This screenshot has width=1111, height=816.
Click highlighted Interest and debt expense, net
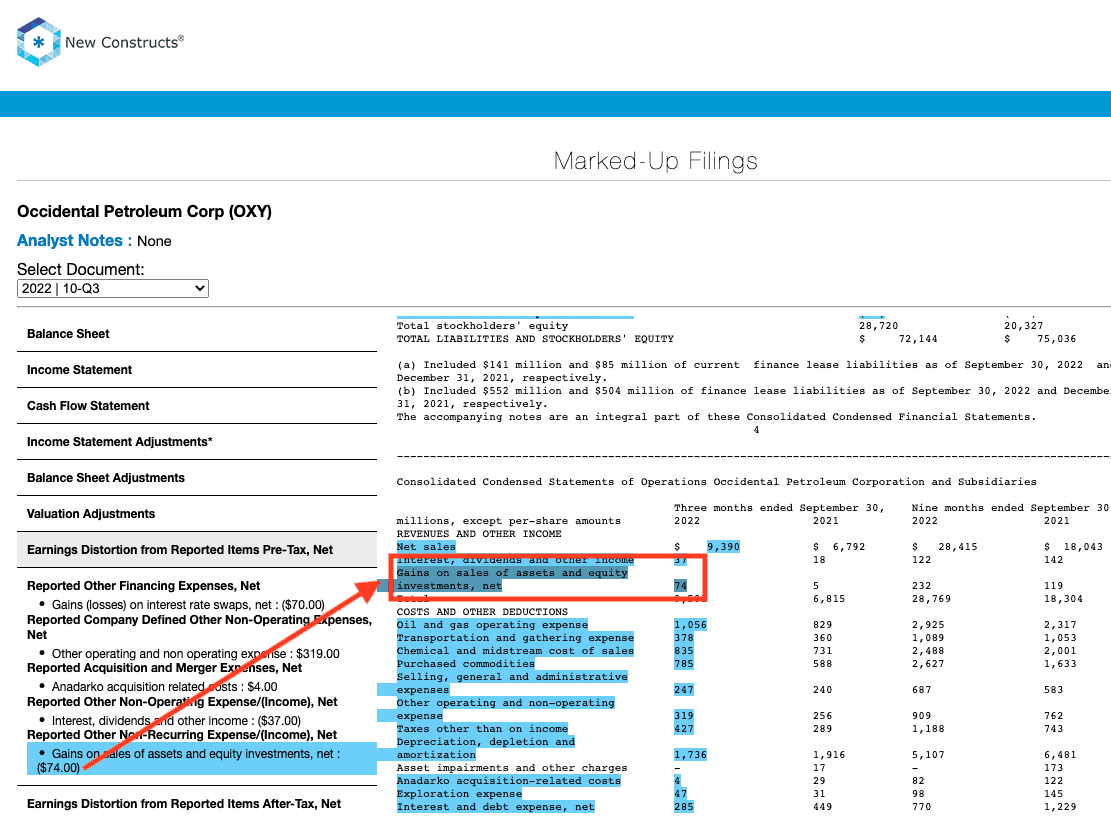(x=495, y=807)
